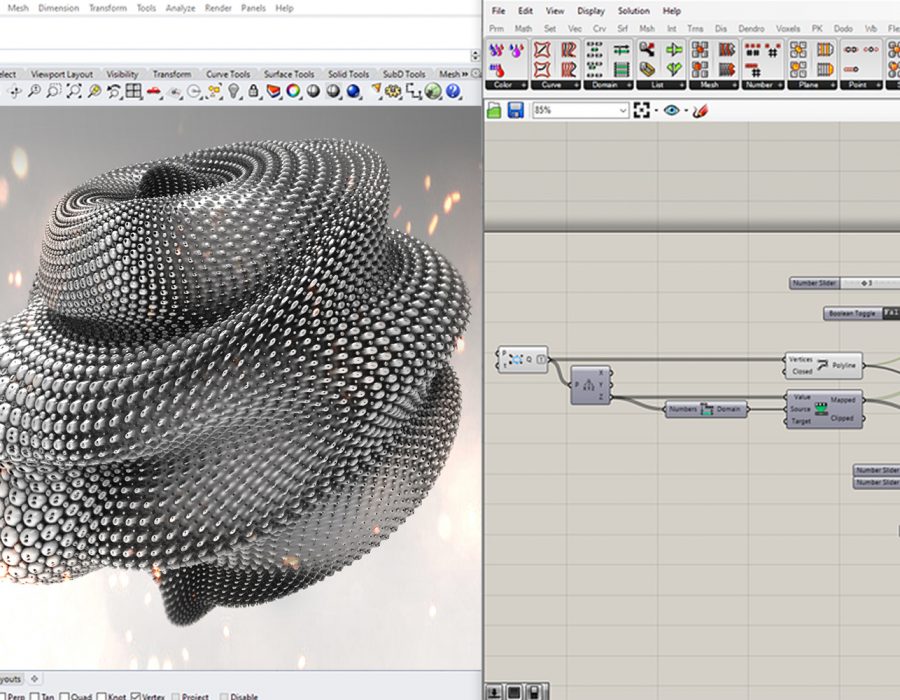The image size is (900, 700).
Task: Toggle the Vertex osnap checkbox
Action: tap(135, 696)
